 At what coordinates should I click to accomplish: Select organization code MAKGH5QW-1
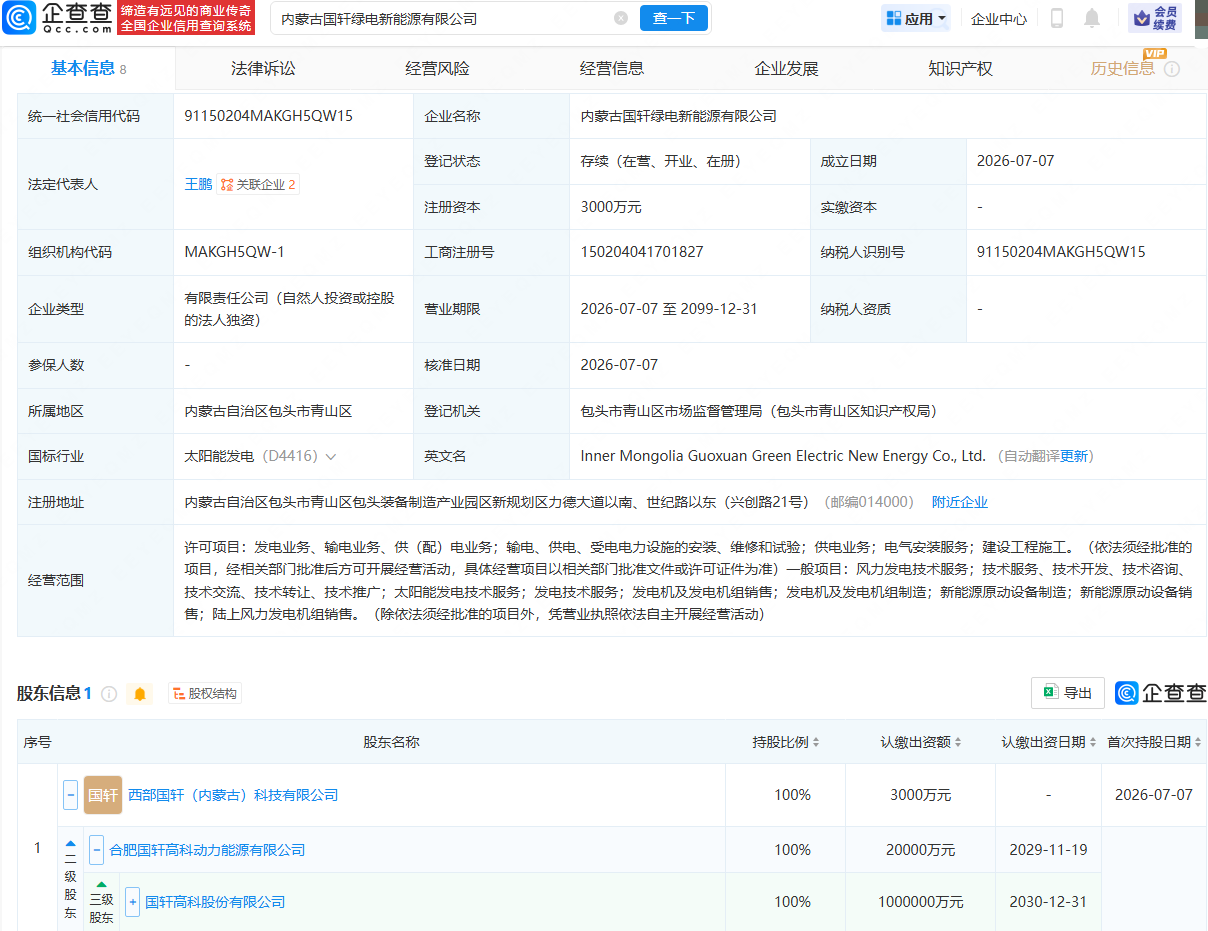(x=234, y=252)
